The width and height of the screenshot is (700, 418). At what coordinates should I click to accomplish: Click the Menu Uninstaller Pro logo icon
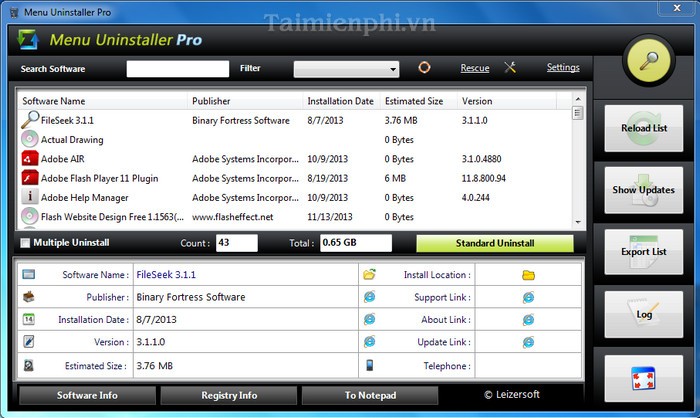[x=28, y=39]
